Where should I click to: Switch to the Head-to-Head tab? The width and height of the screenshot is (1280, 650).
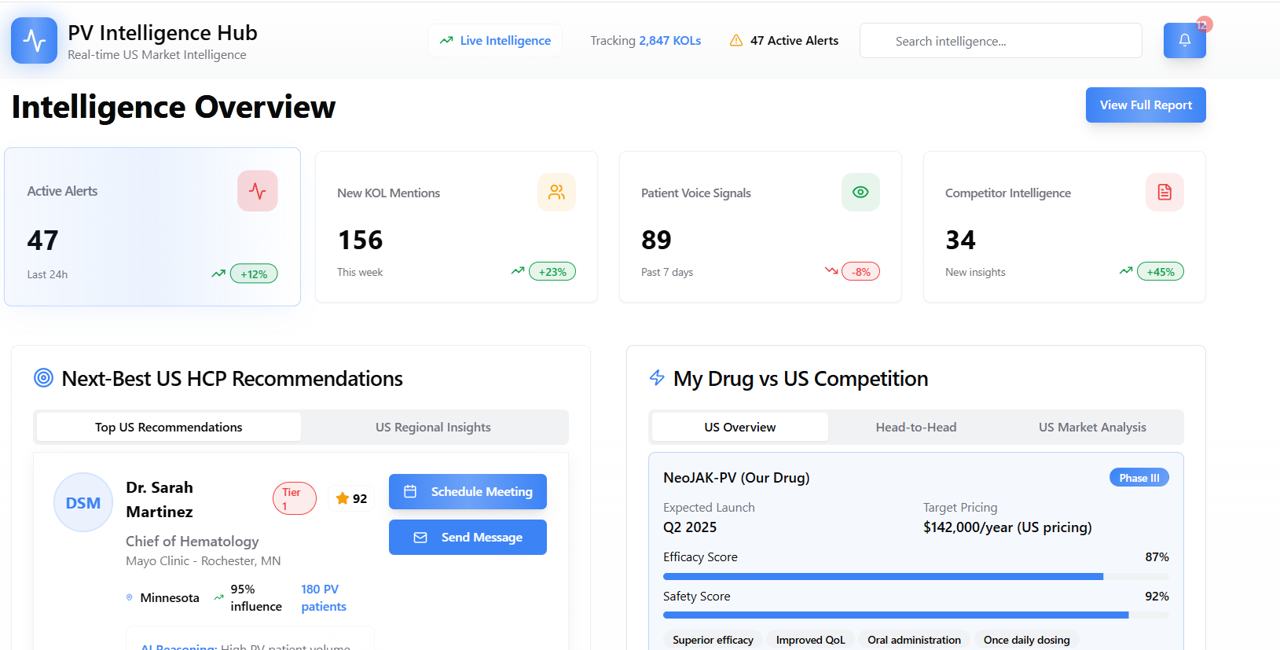pos(915,426)
